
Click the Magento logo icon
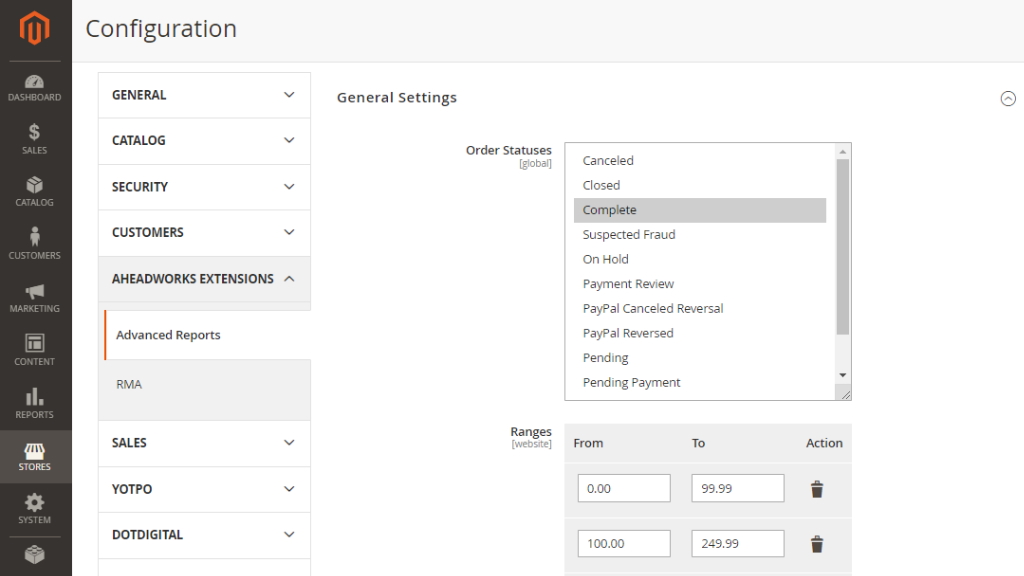coord(35,29)
